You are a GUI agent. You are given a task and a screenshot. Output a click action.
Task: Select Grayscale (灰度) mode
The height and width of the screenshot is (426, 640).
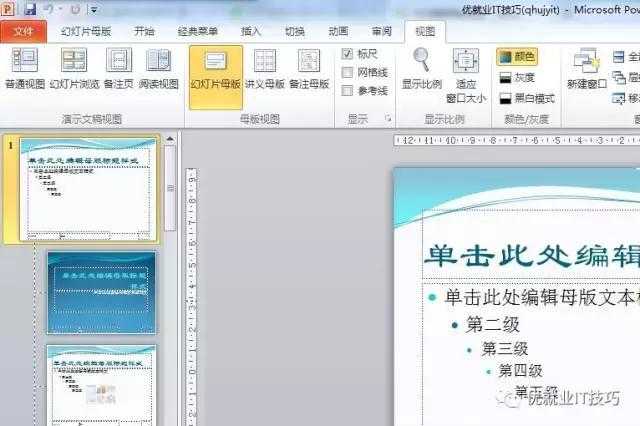tap(518, 78)
